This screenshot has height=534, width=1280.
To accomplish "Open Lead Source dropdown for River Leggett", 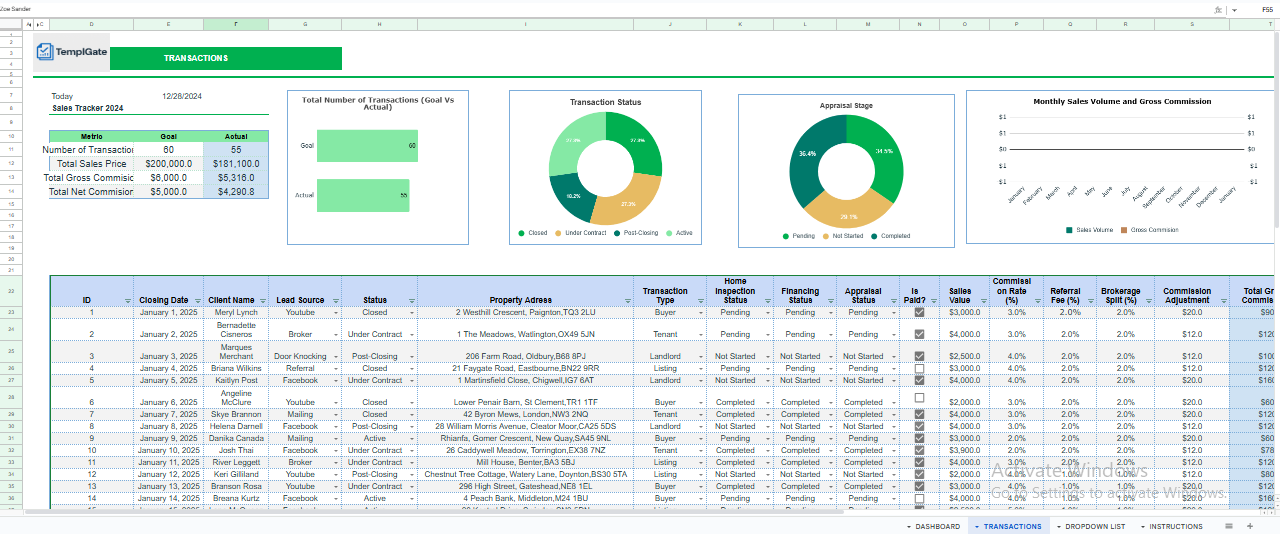I will 335,462.
